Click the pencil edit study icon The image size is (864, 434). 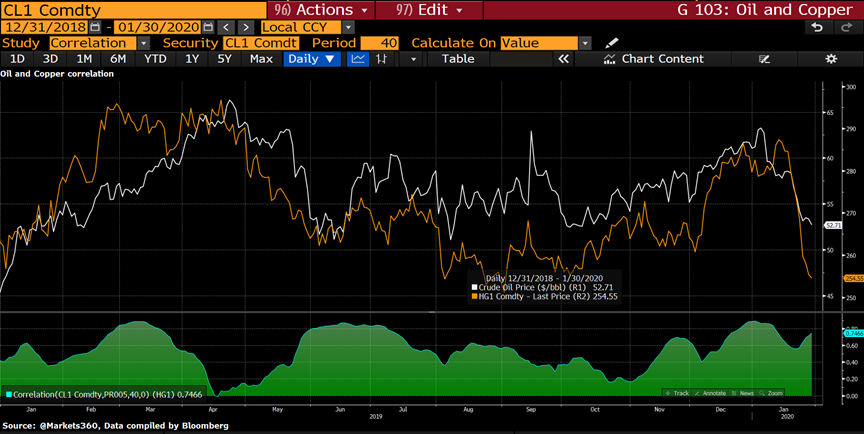pos(612,43)
